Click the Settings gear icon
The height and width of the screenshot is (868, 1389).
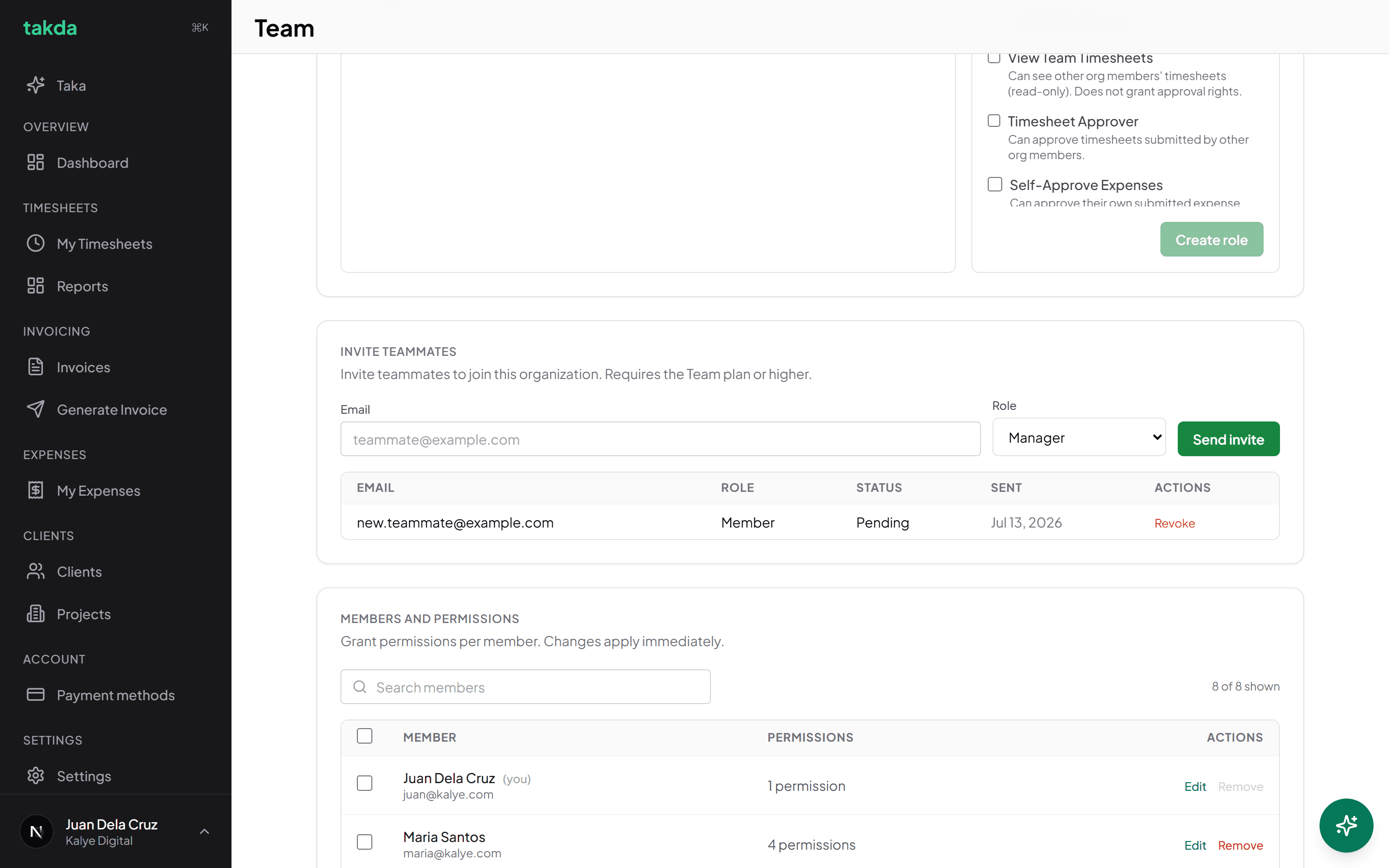tap(36, 775)
